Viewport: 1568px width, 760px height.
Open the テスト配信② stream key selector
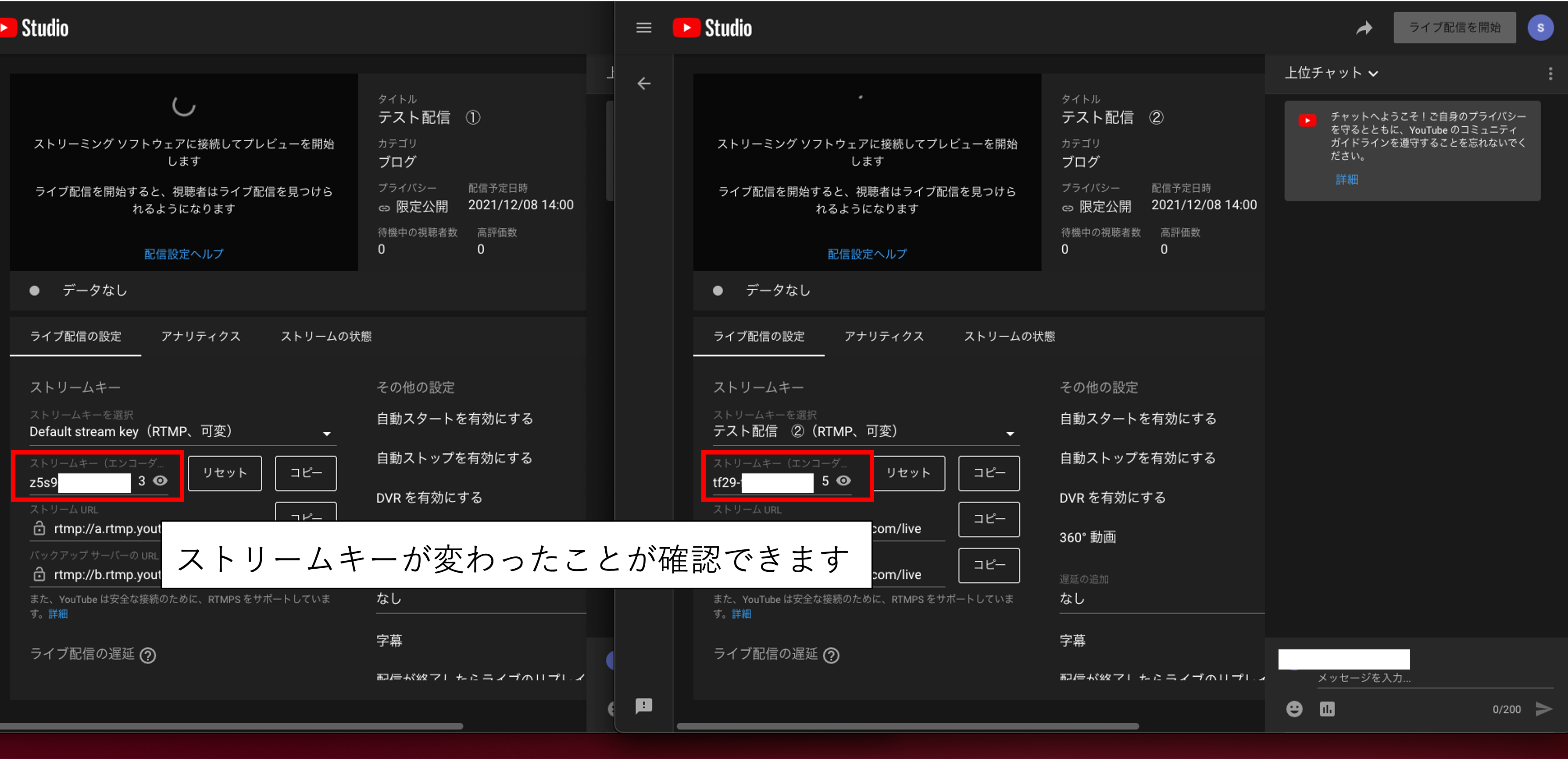[1011, 433]
